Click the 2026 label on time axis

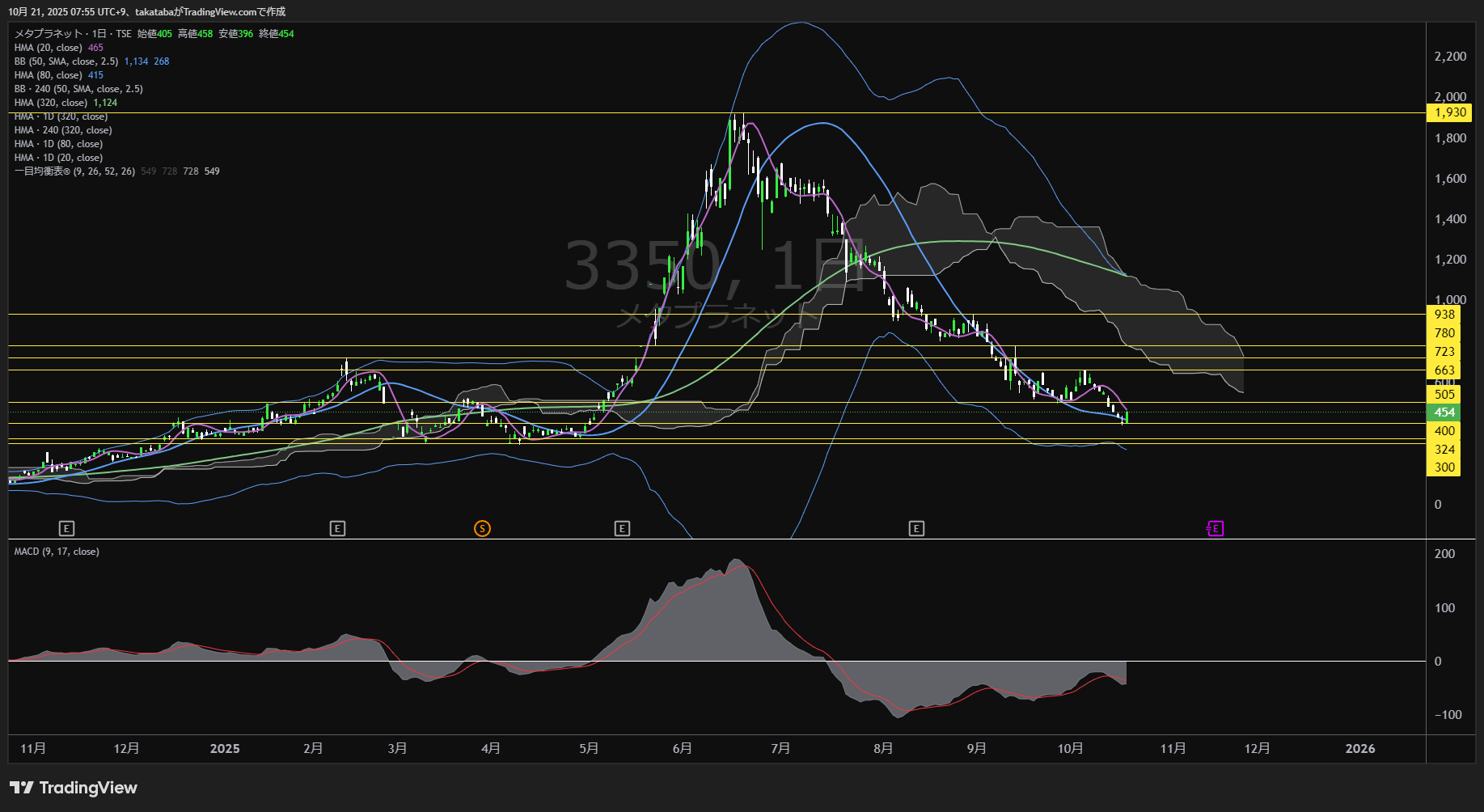coord(1359,749)
